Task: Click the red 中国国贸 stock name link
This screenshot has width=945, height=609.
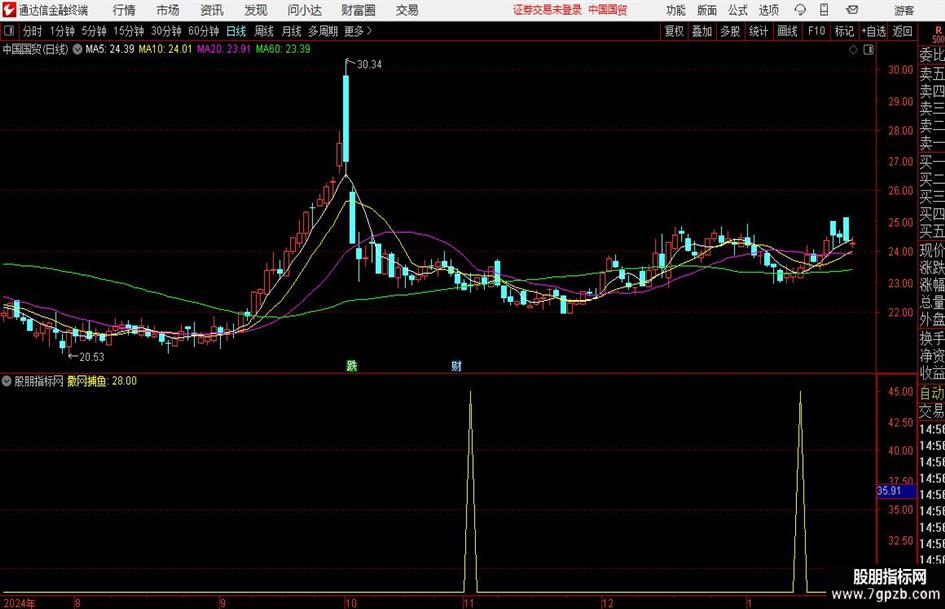Action: 608,10
